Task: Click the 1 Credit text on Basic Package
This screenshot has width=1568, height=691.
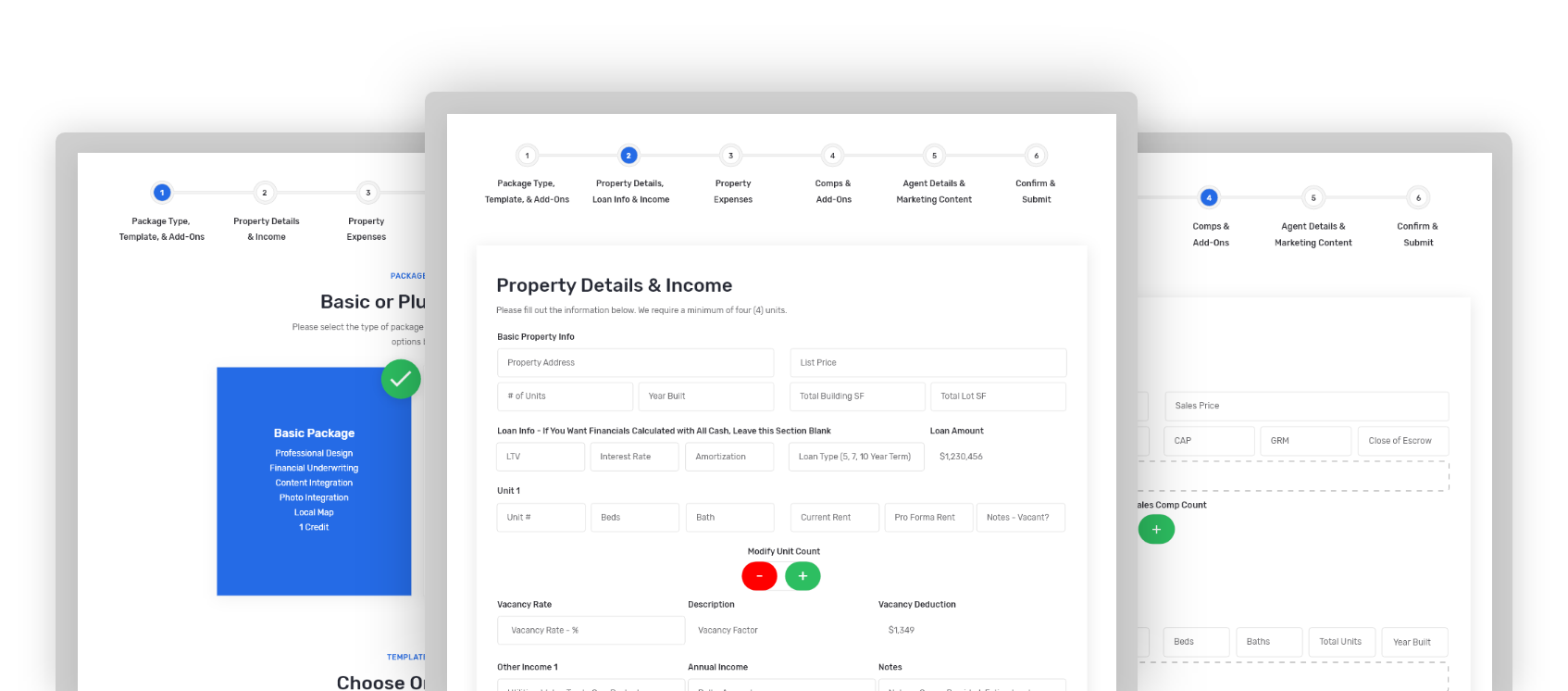Action: [x=314, y=527]
